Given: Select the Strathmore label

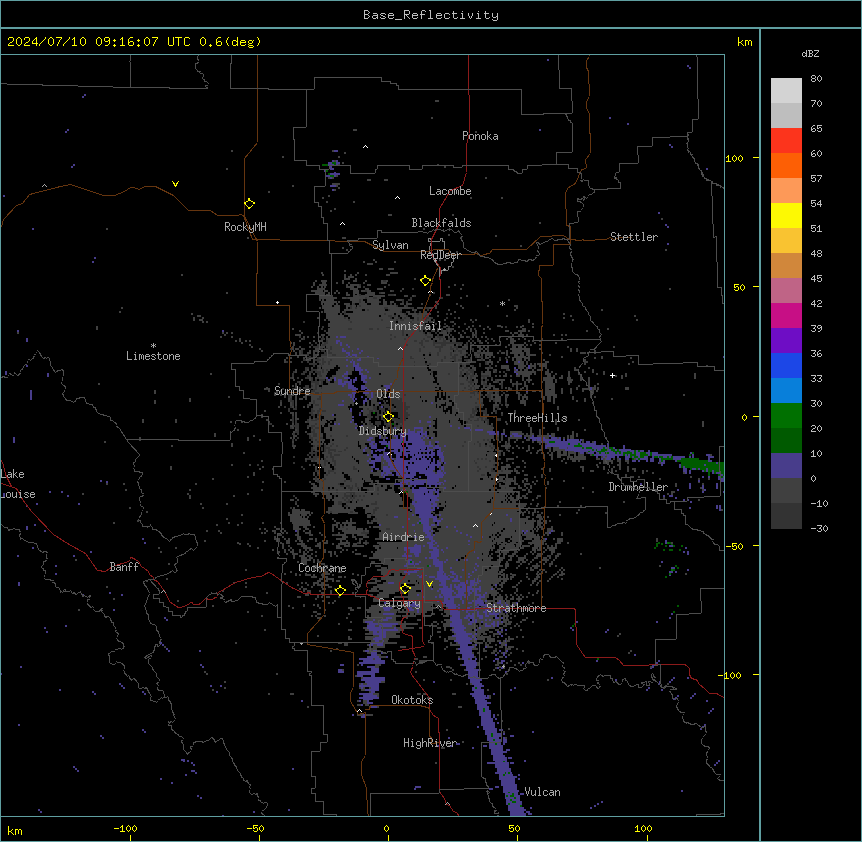Looking at the screenshot, I should (x=516, y=608).
